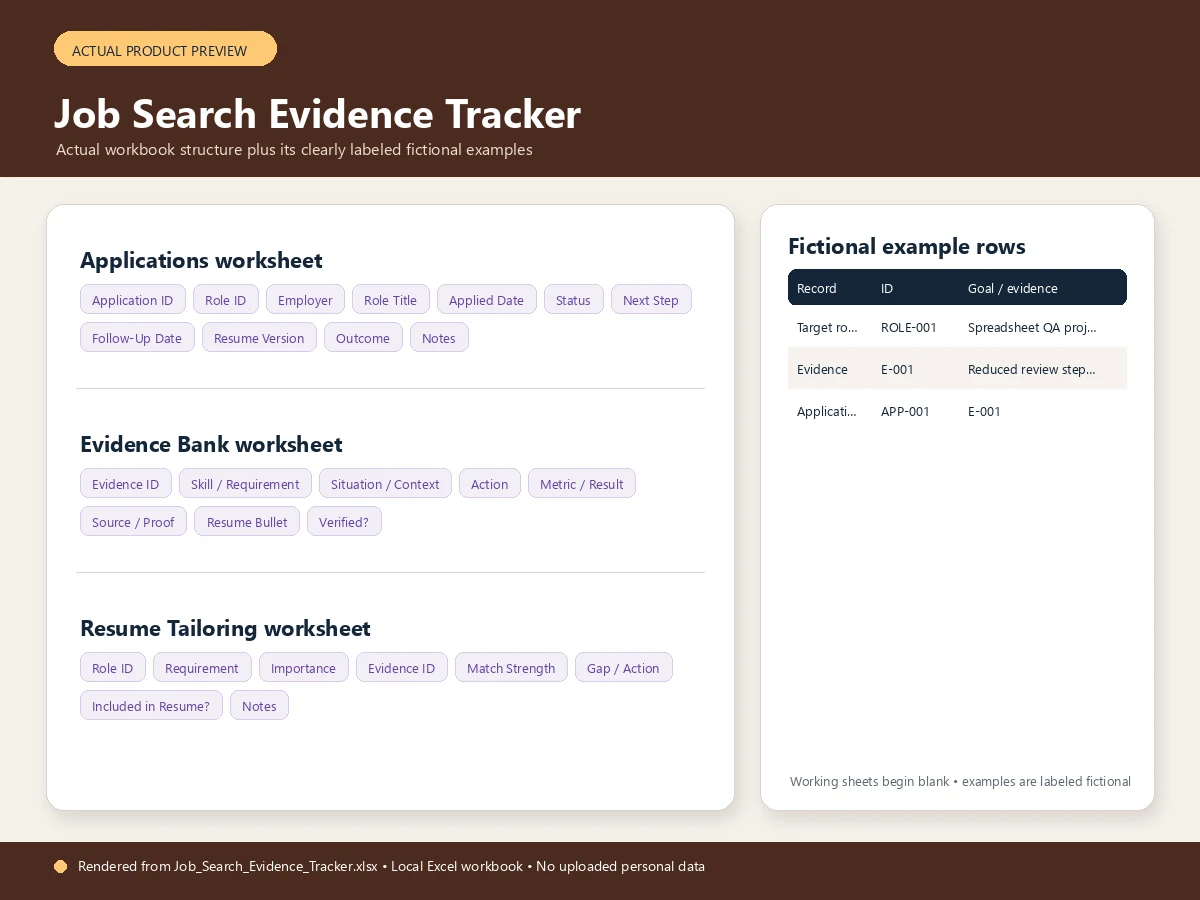Select the truncated Target ro… cell
The width and height of the screenshot is (1200, 900).
point(828,327)
